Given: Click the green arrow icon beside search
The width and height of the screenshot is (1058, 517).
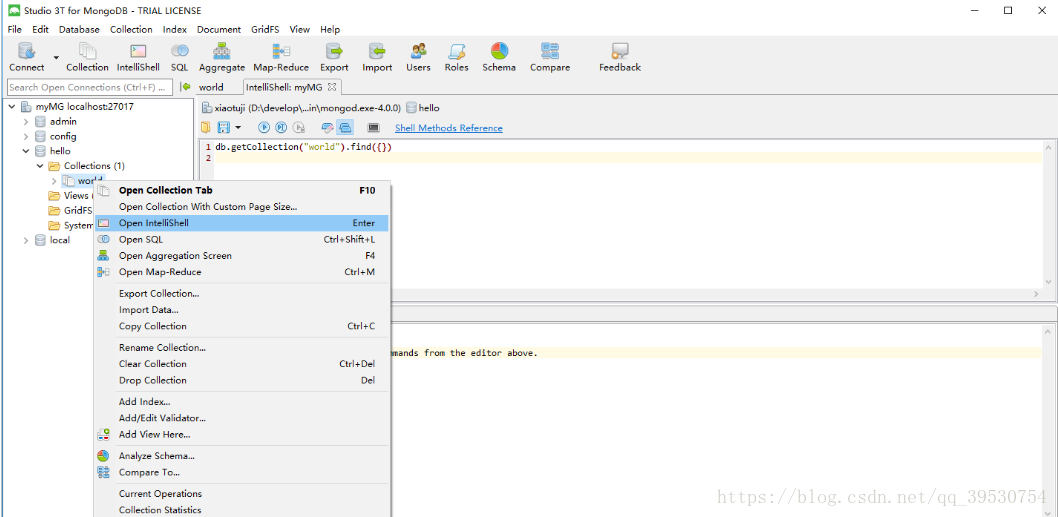Looking at the screenshot, I should (186, 87).
